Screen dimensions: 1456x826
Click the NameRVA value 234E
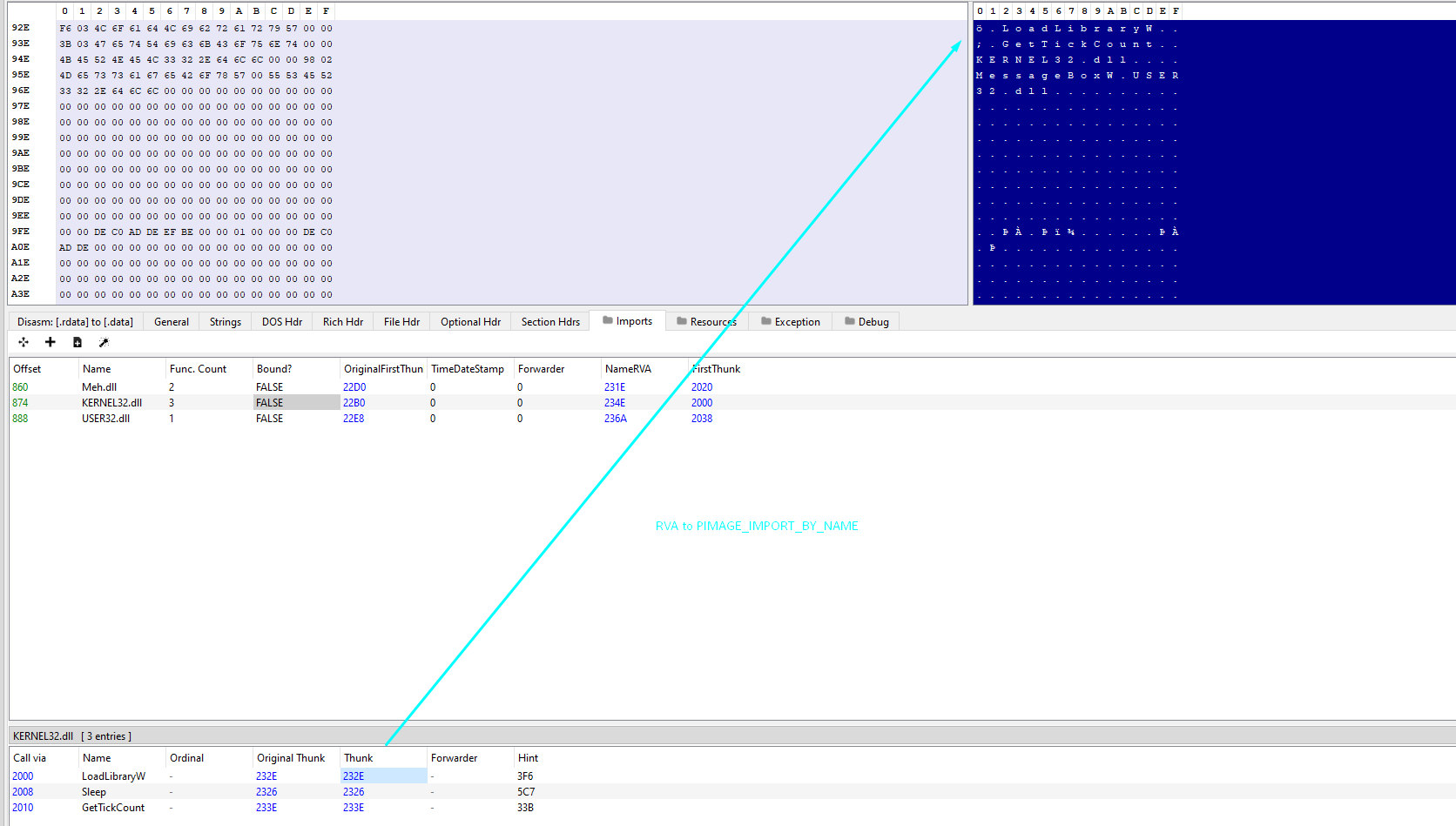tap(615, 403)
